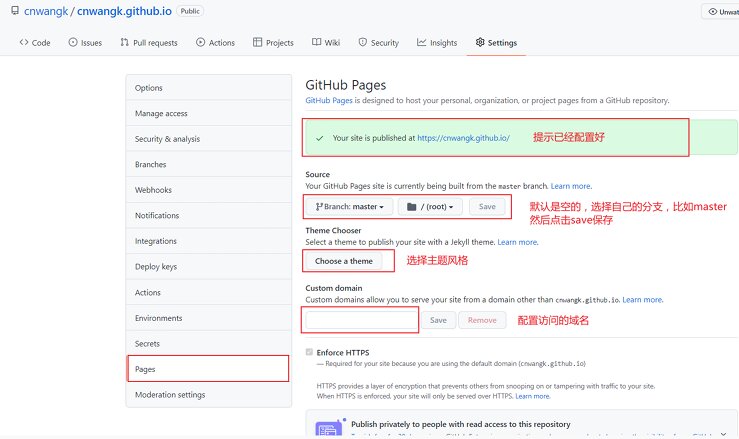This screenshot has width=739, height=439.
Task: Click the GitHub Pages intro link
Action: 328,100
